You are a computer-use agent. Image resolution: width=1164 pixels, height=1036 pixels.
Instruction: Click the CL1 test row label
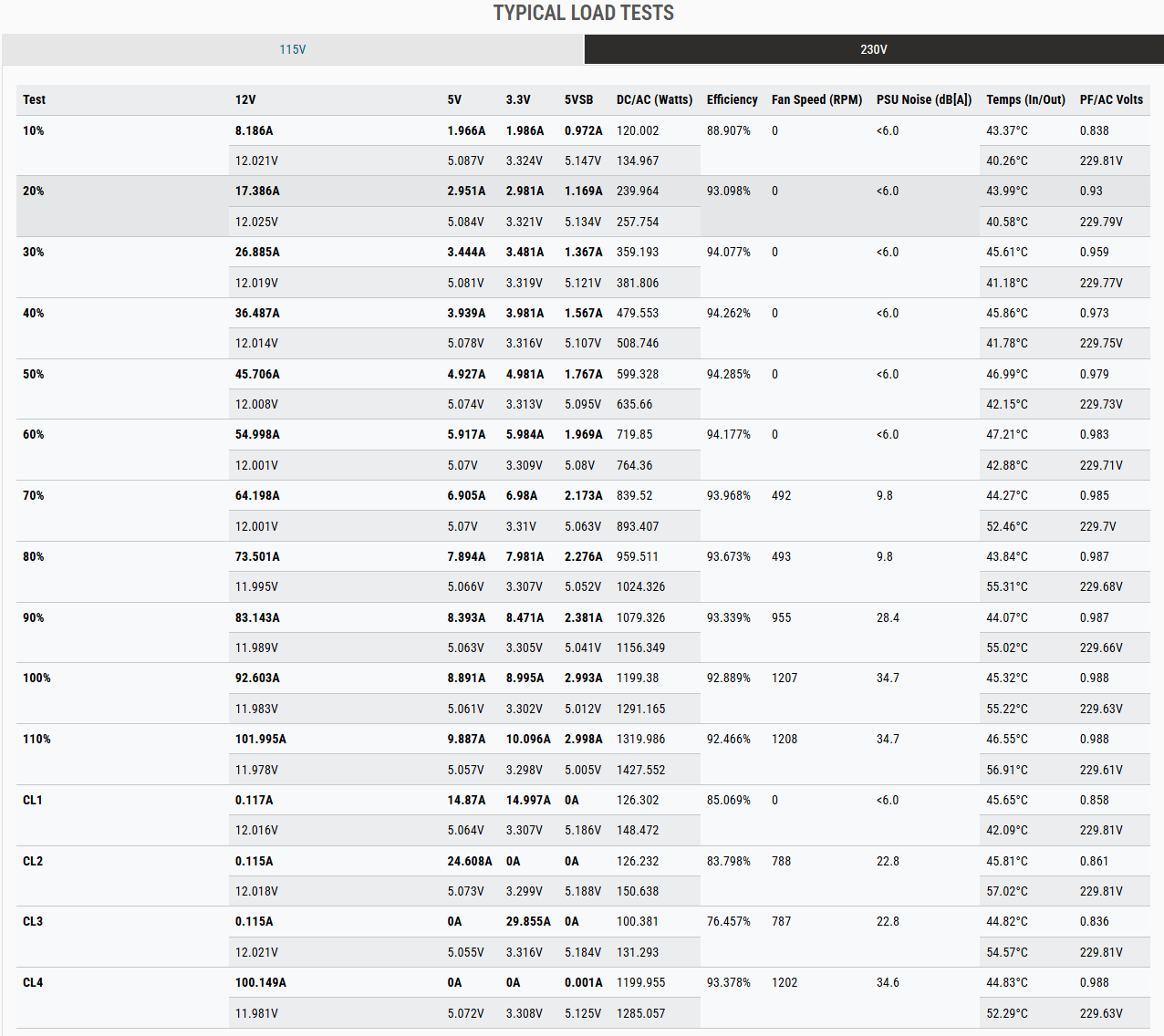click(x=33, y=800)
